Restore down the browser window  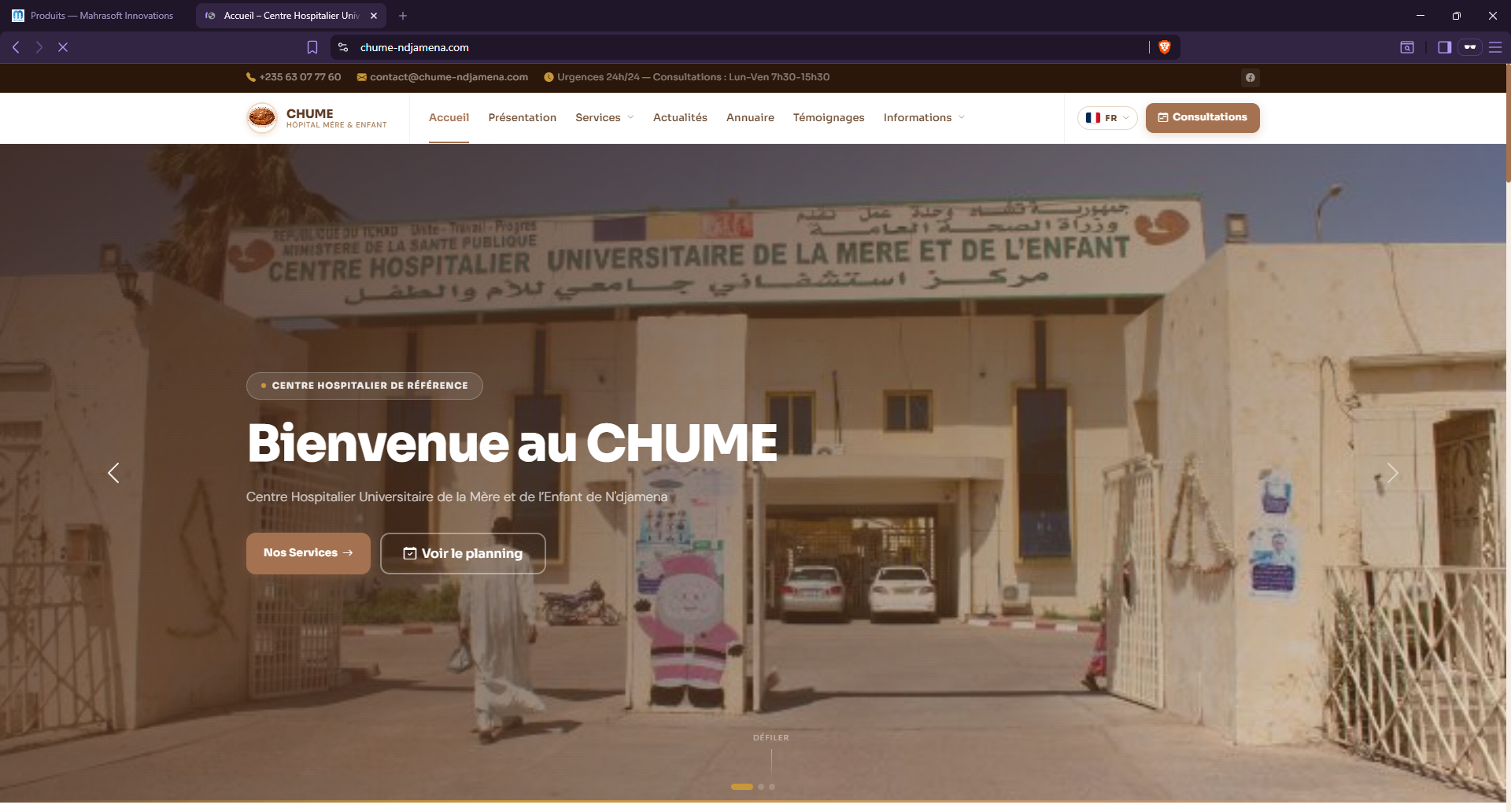tap(1457, 16)
